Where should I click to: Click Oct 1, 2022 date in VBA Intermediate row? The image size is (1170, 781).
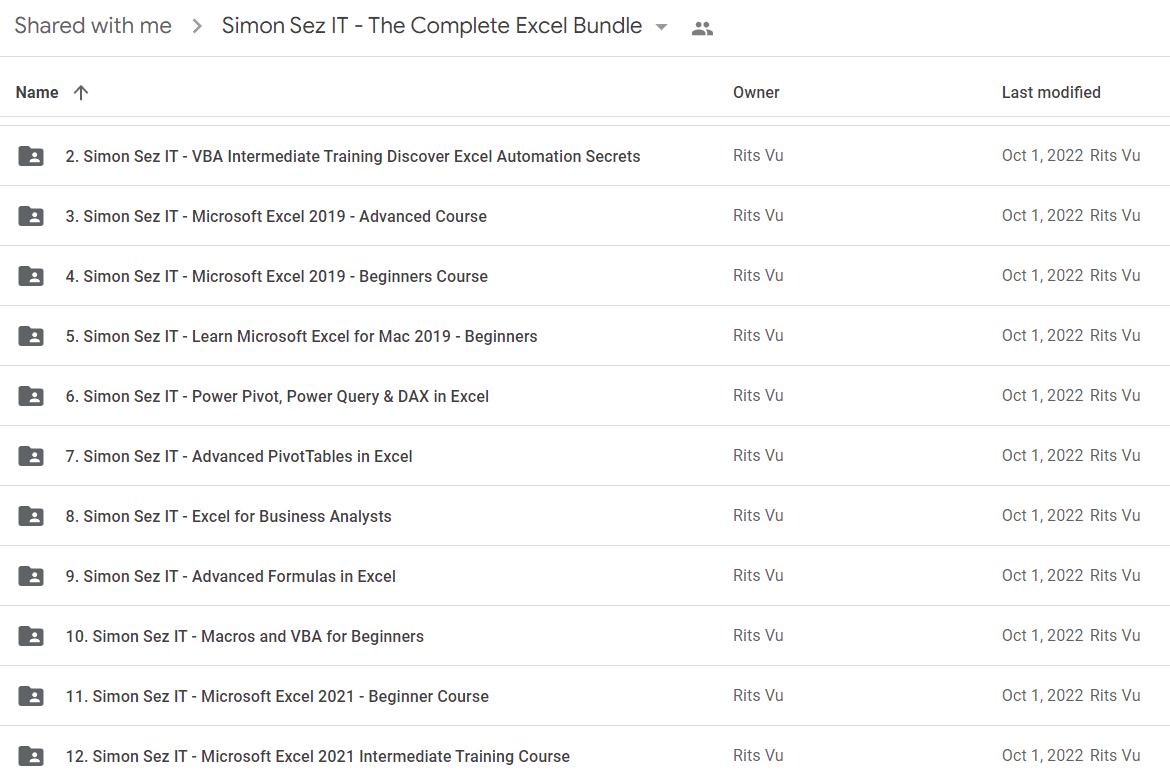1042,155
